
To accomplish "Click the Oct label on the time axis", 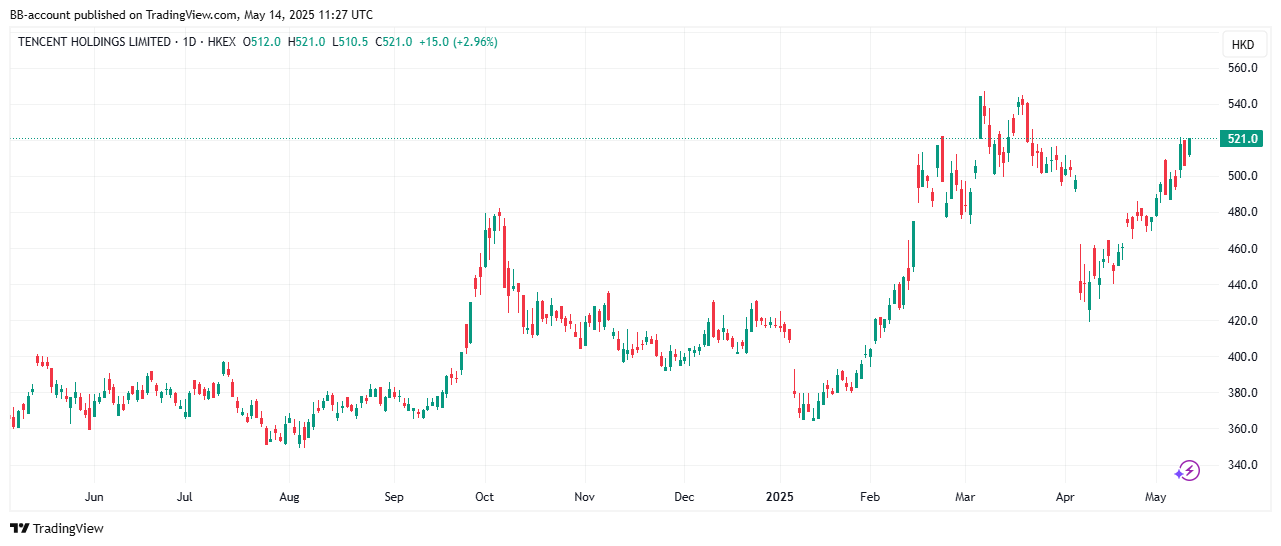I will click(485, 497).
